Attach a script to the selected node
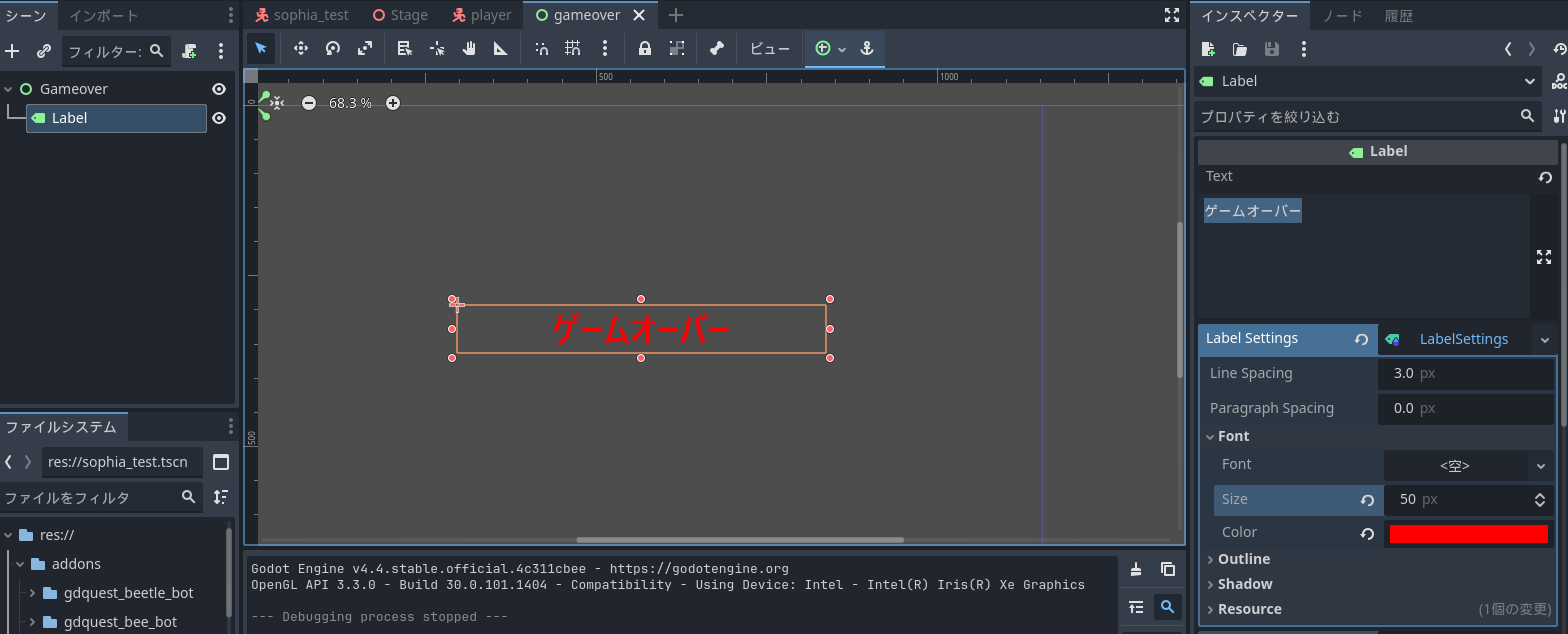 [x=189, y=51]
